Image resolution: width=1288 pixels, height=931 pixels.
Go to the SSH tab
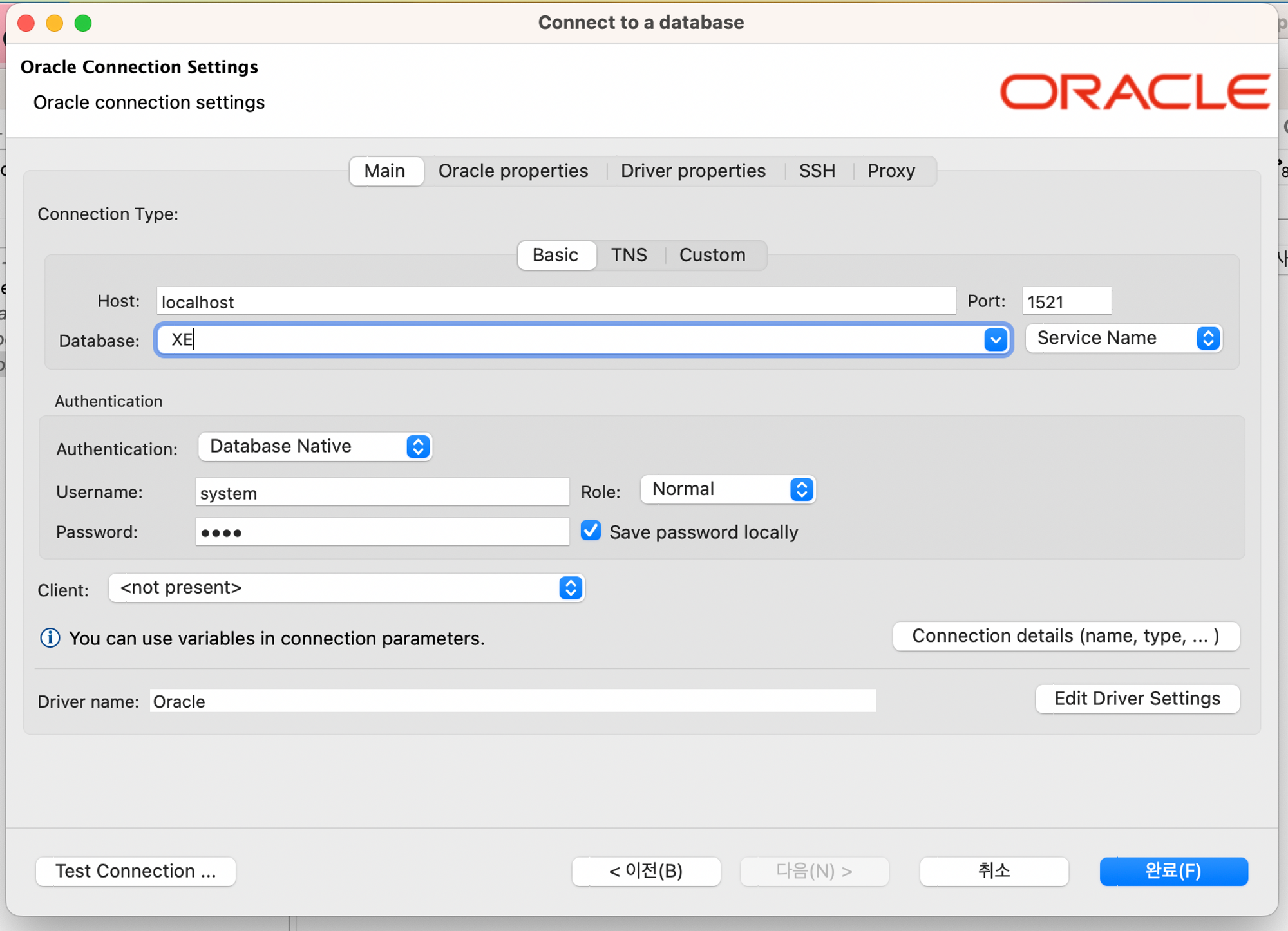tap(817, 171)
